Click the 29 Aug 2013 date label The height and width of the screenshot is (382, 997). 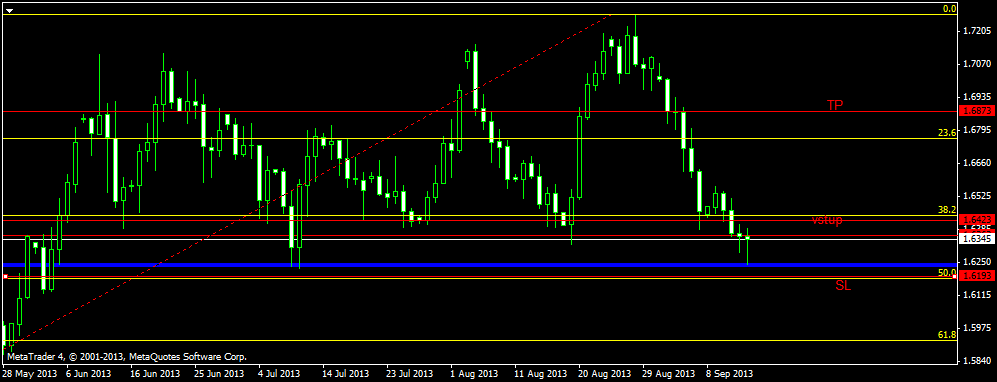pos(667,373)
